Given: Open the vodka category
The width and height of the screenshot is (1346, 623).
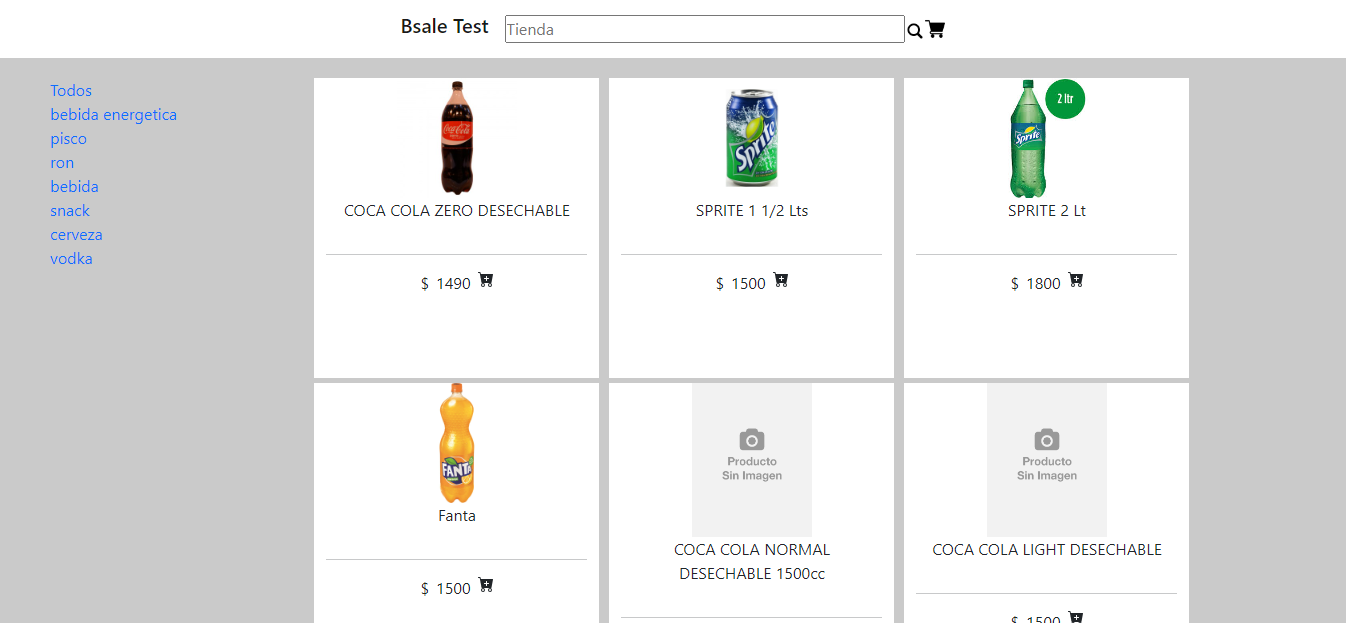Looking at the screenshot, I should tap(71, 258).
